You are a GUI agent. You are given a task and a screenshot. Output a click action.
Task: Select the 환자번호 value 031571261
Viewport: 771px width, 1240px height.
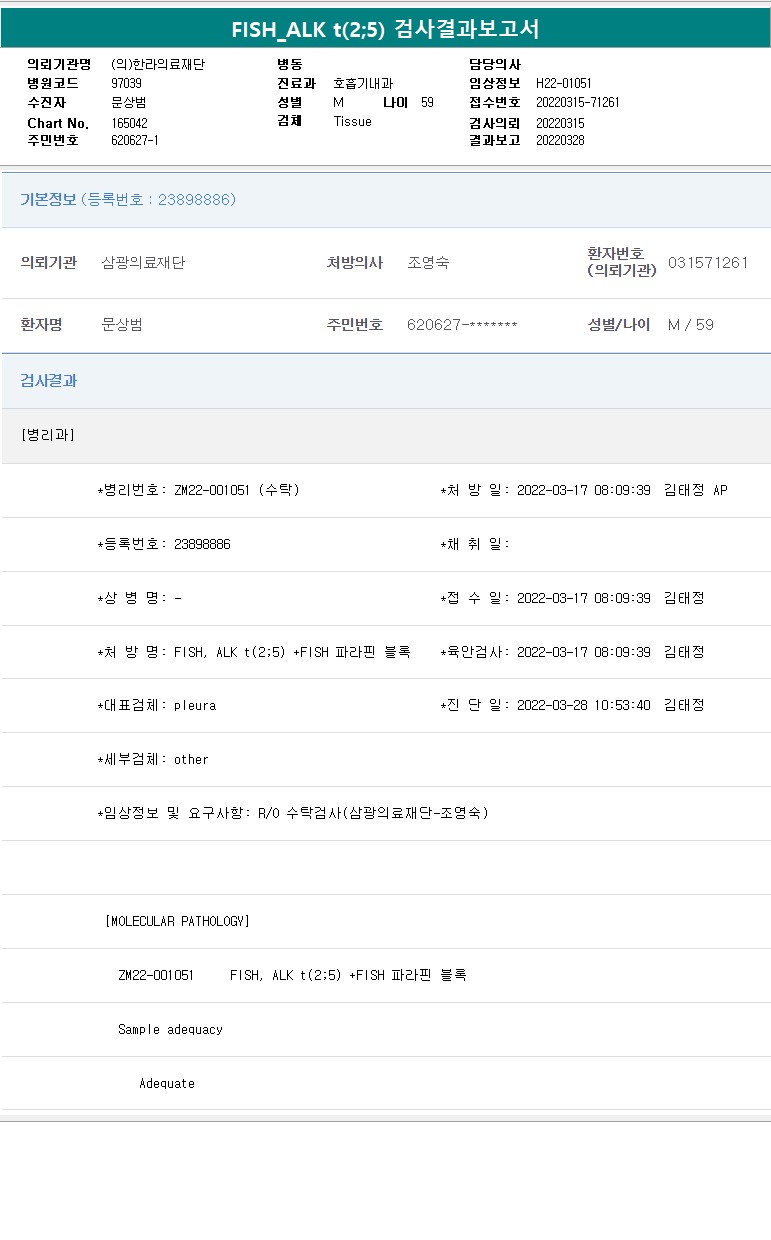(x=708, y=263)
